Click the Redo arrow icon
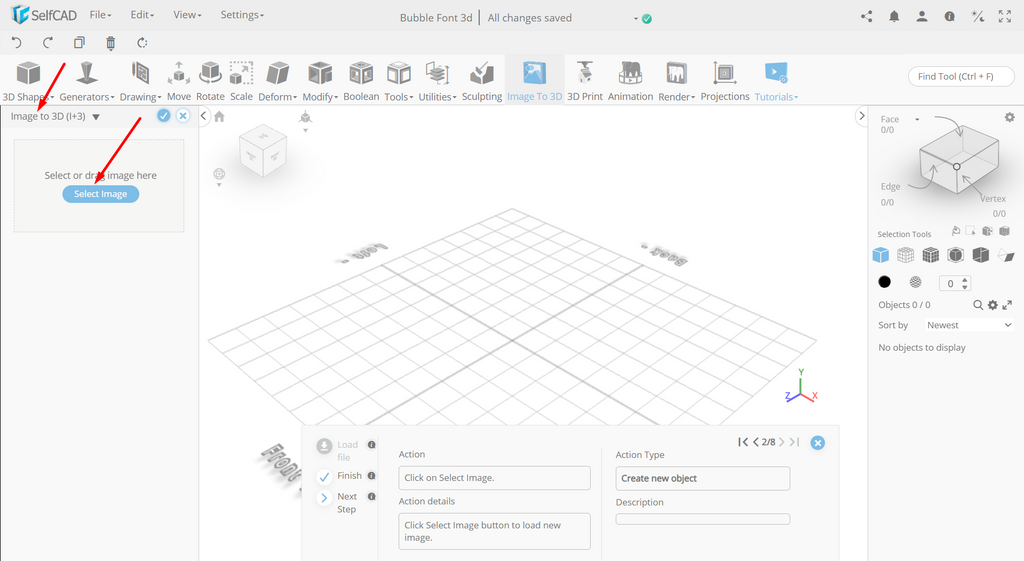Viewport: 1024px width, 561px height. click(48, 43)
